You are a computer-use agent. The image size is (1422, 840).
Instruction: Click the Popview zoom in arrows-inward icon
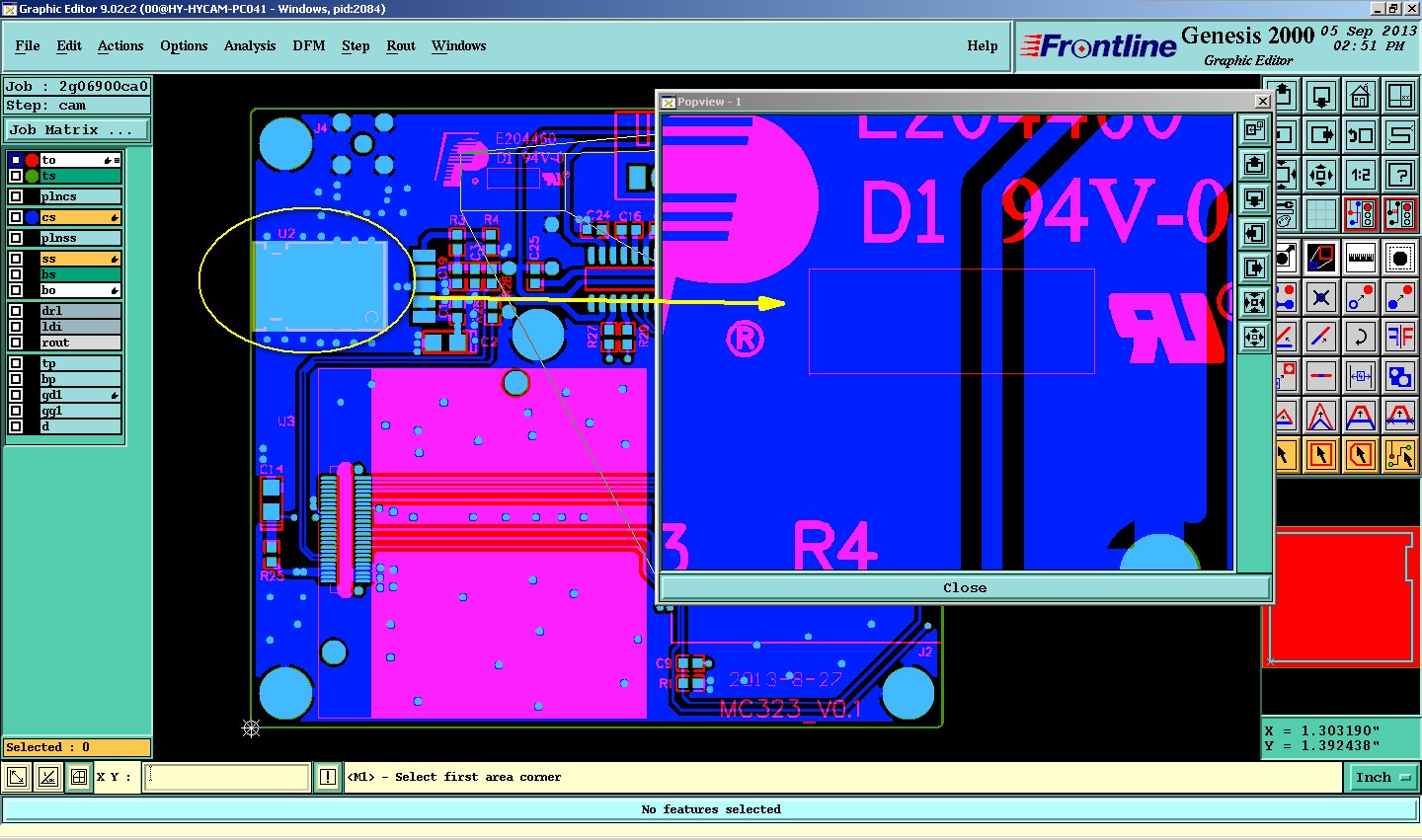pos(1255,302)
